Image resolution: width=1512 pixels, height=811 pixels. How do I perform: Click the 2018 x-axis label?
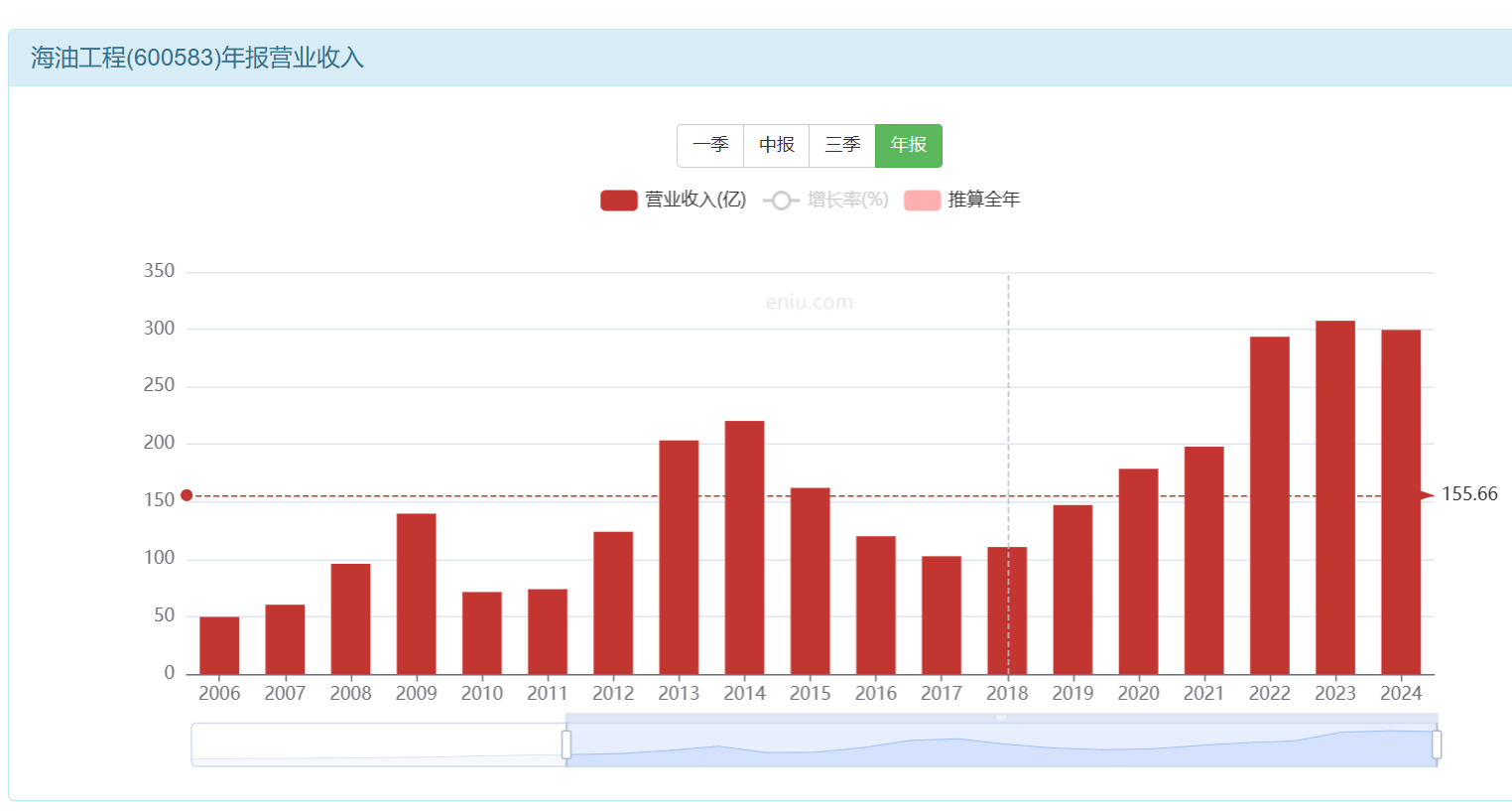(x=1007, y=693)
